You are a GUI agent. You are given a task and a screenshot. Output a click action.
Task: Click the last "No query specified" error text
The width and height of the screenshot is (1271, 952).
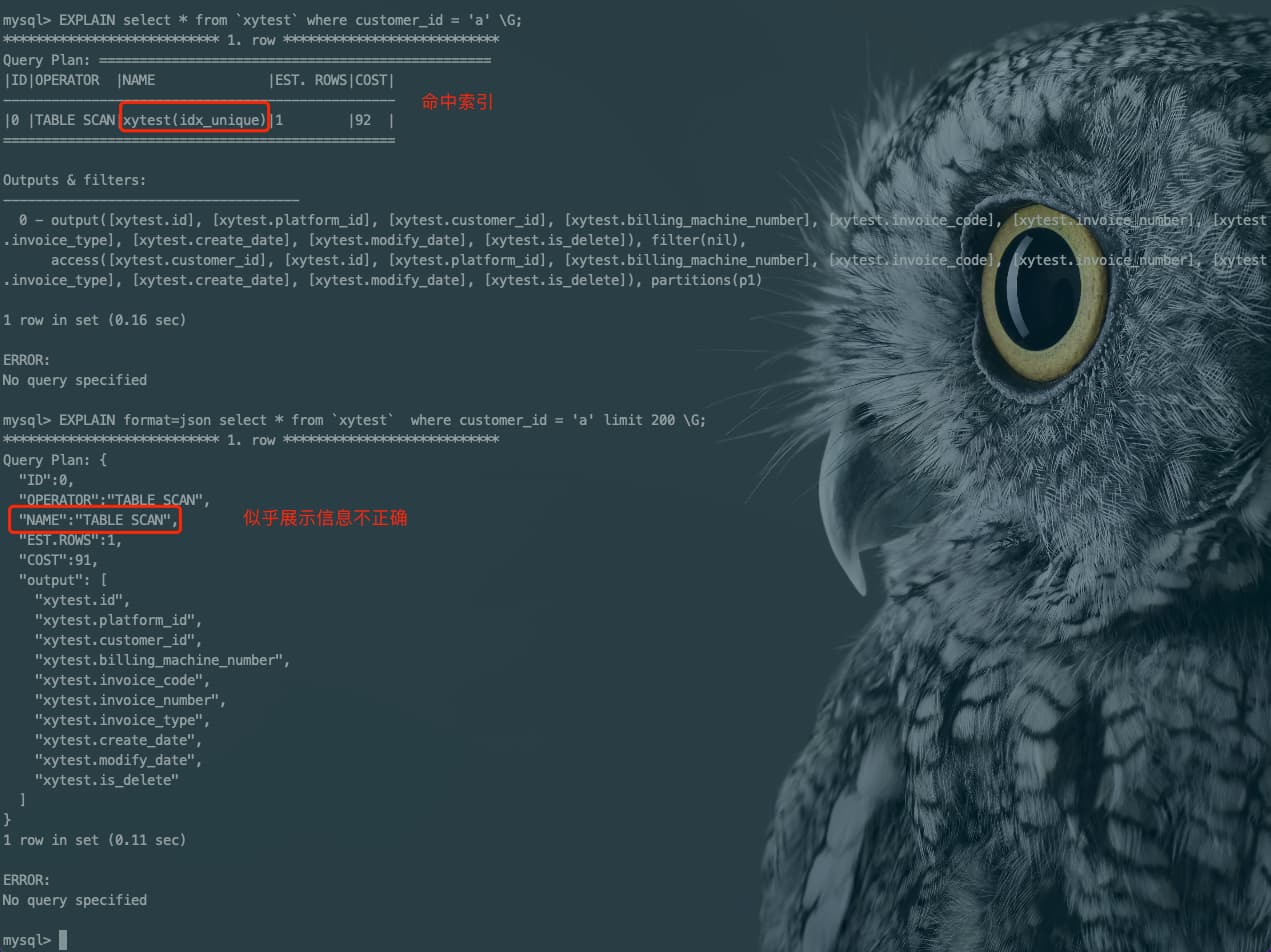[75, 900]
